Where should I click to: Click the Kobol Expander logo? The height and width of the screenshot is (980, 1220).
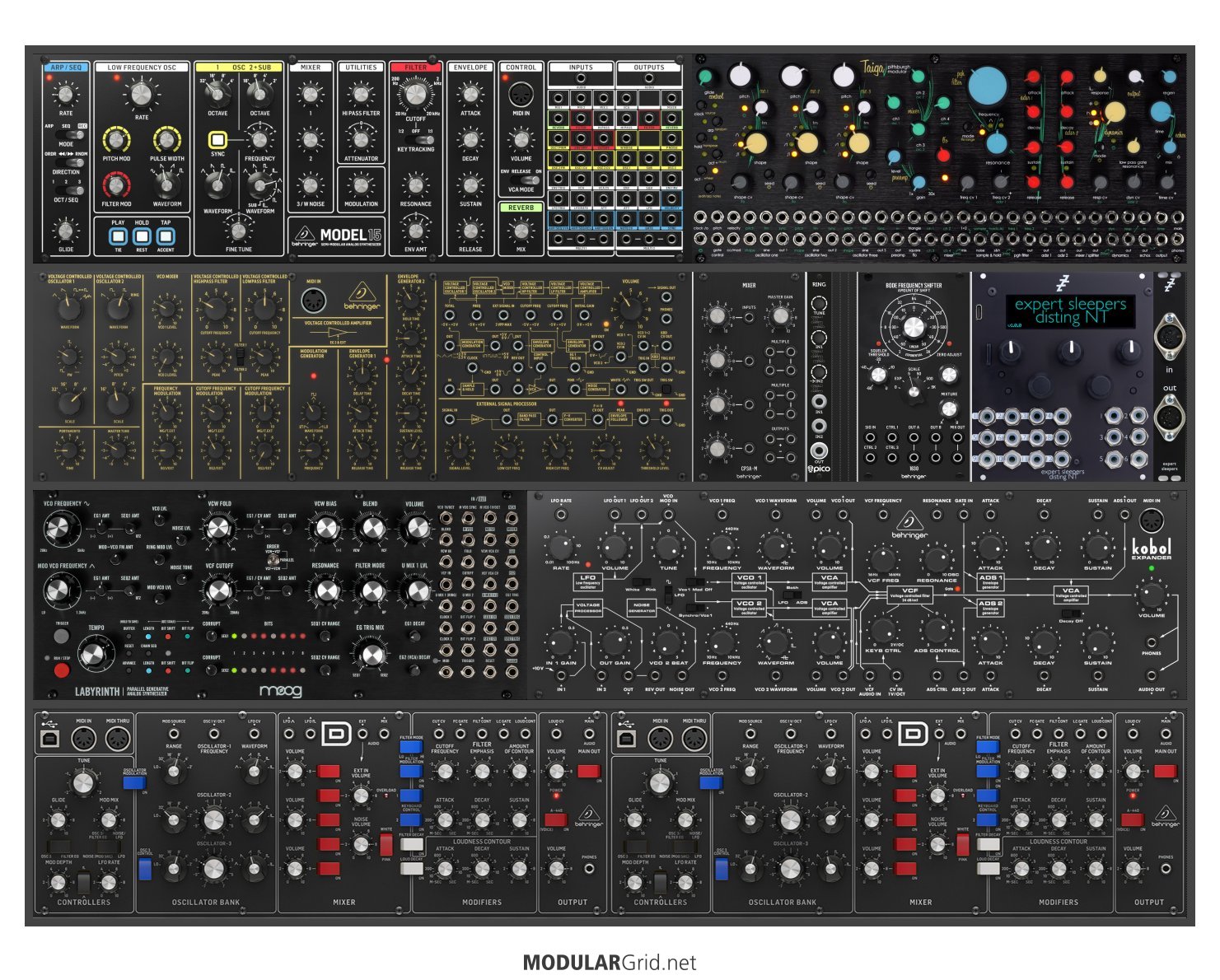point(1152,549)
